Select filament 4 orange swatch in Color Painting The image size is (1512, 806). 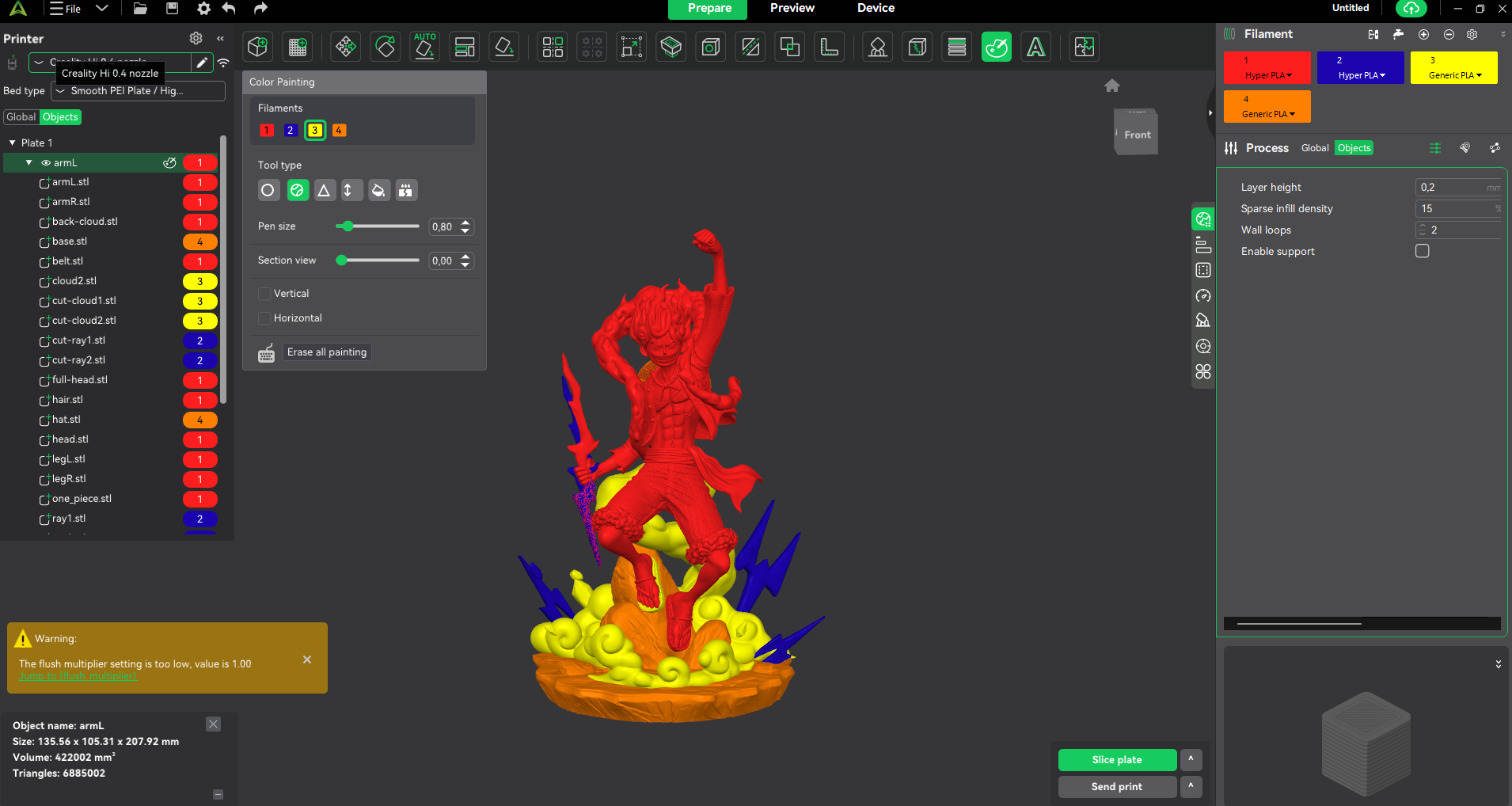click(x=339, y=131)
